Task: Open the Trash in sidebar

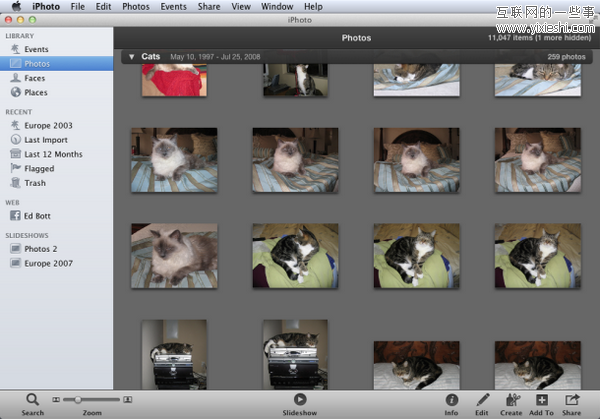Action: coord(35,183)
